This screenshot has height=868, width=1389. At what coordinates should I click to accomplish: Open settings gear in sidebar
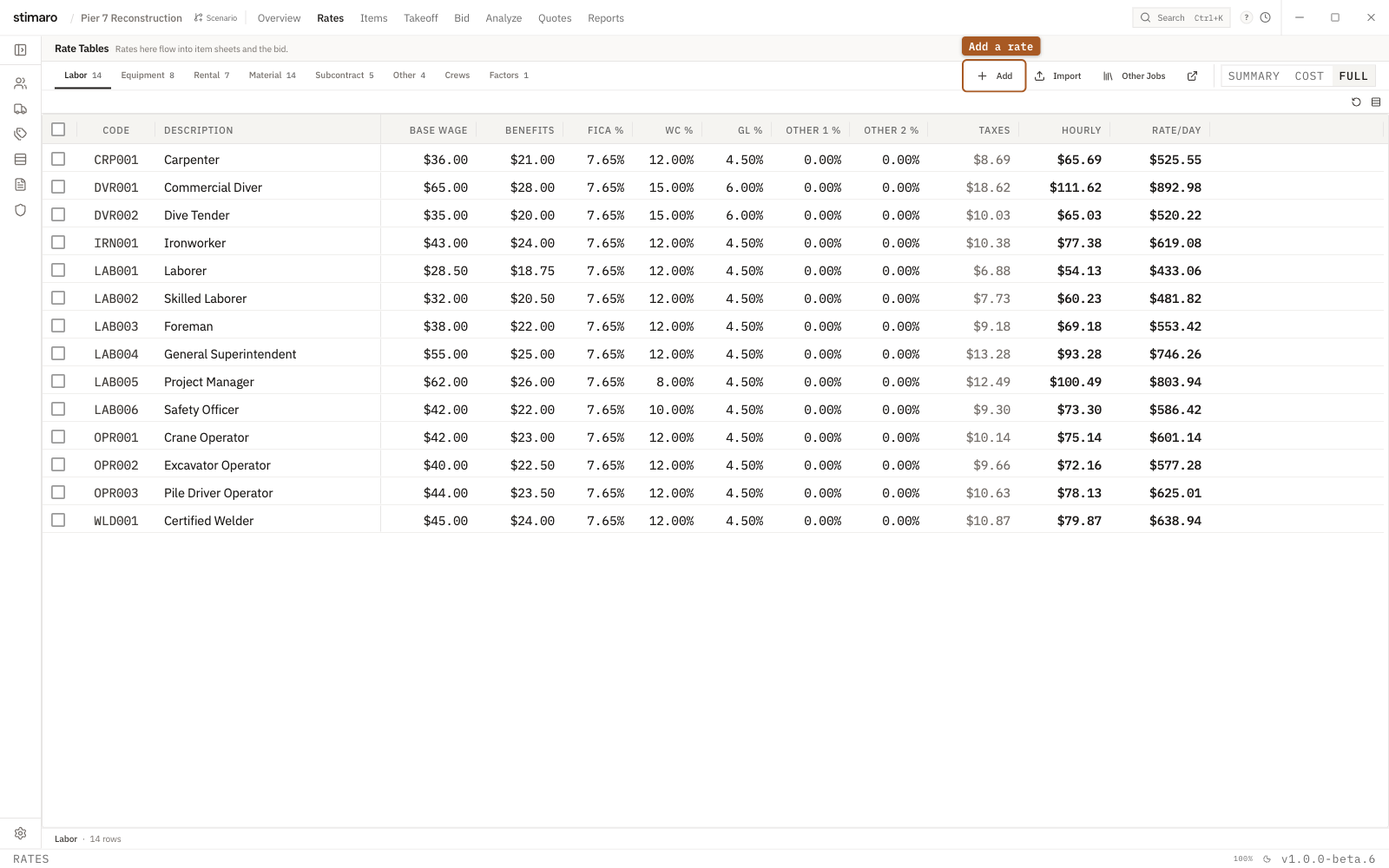click(20, 833)
